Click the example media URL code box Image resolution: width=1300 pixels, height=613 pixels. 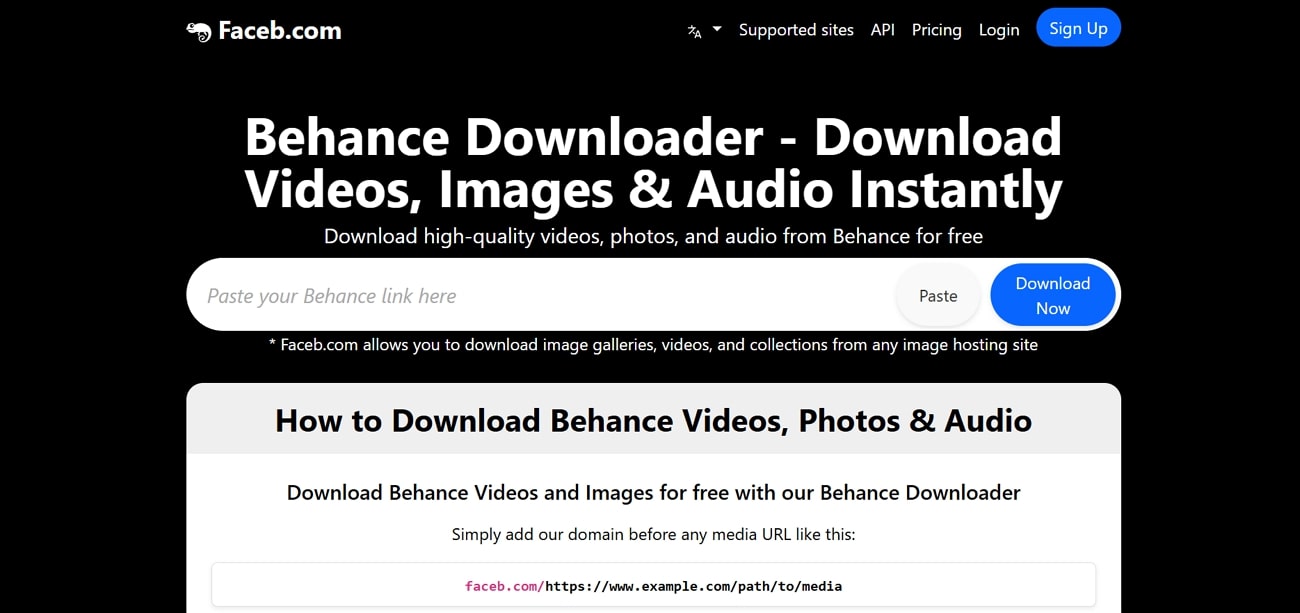click(x=653, y=585)
